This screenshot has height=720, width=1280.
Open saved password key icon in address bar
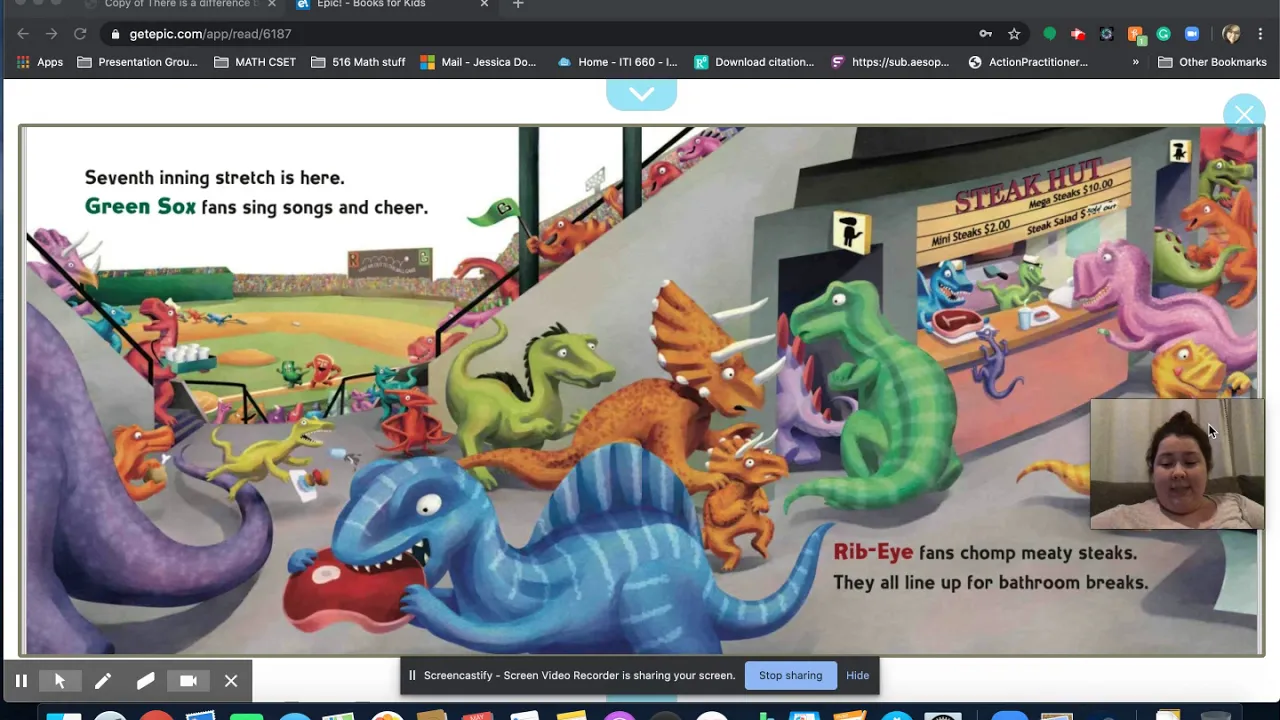986,34
